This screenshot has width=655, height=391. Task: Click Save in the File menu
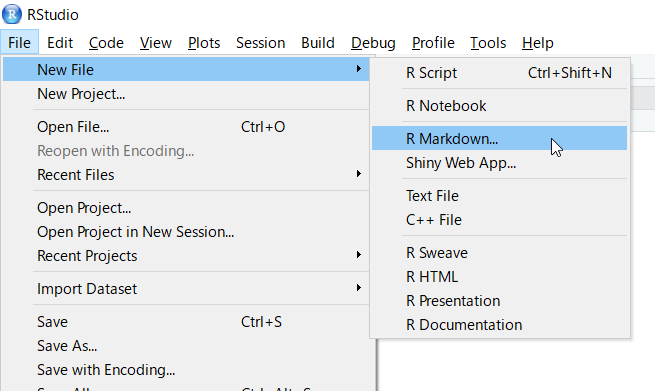(x=186, y=322)
